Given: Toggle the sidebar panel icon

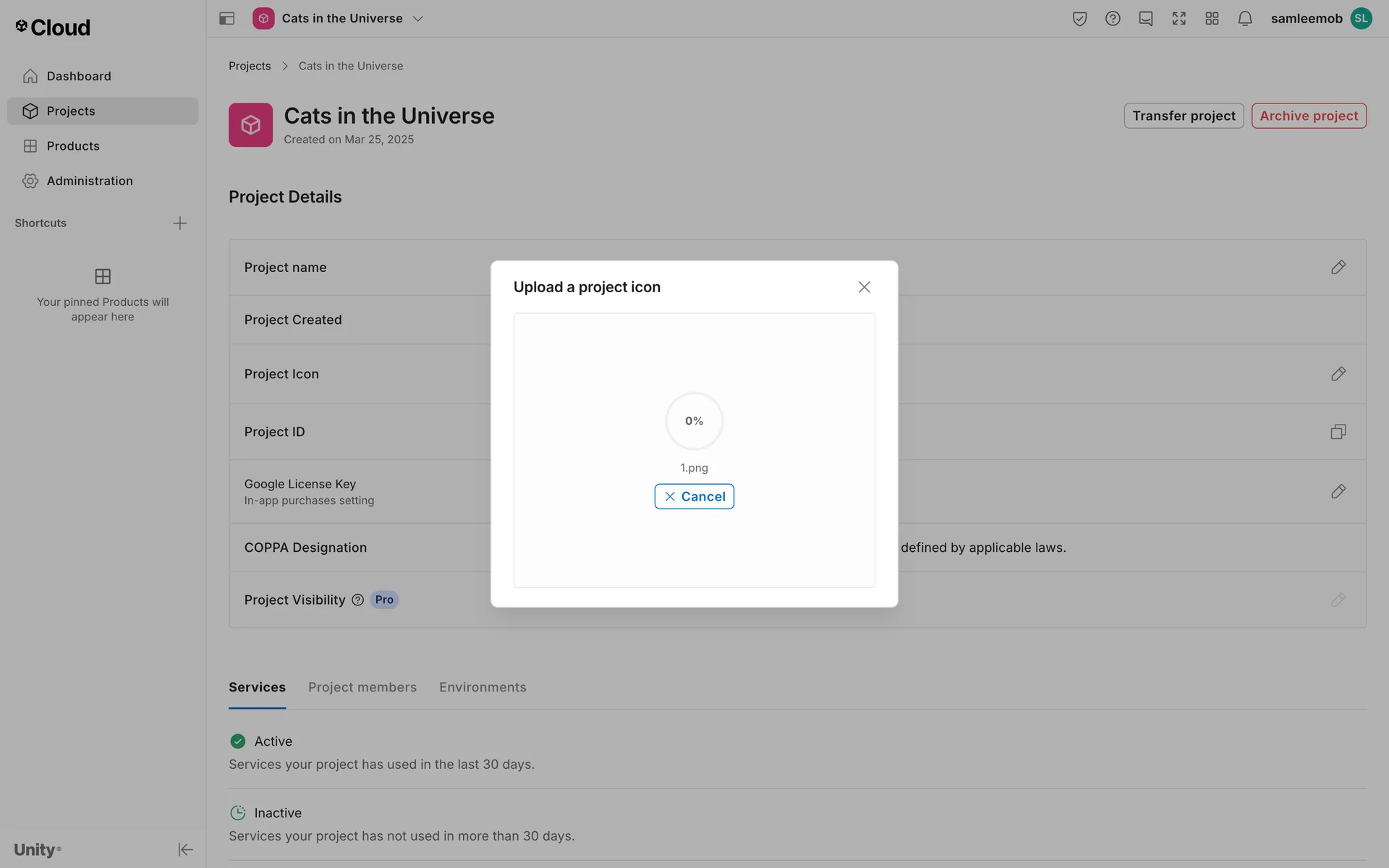Looking at the screenshot, I should click(x=226, y=19).
